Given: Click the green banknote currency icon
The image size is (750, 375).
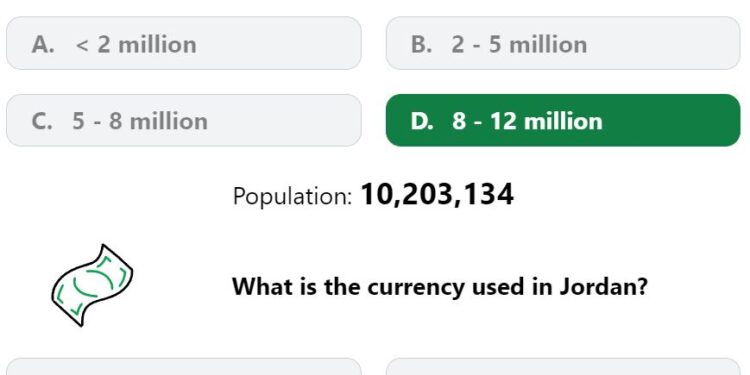Looking at the screenshot, I should point(92,286).
